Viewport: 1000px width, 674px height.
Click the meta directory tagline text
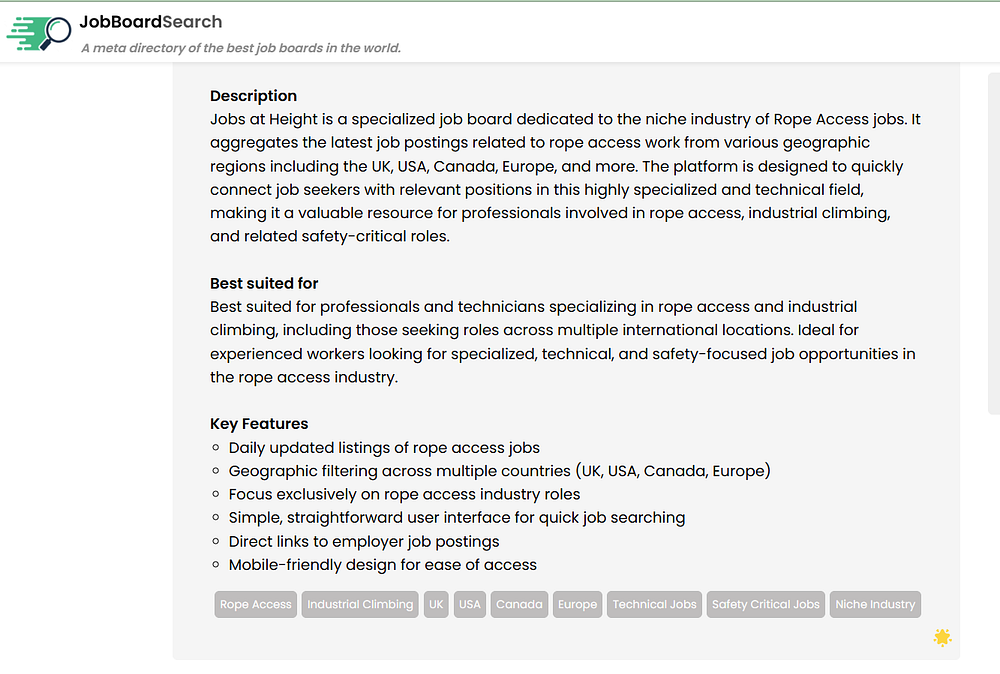[x=241, y=48]
